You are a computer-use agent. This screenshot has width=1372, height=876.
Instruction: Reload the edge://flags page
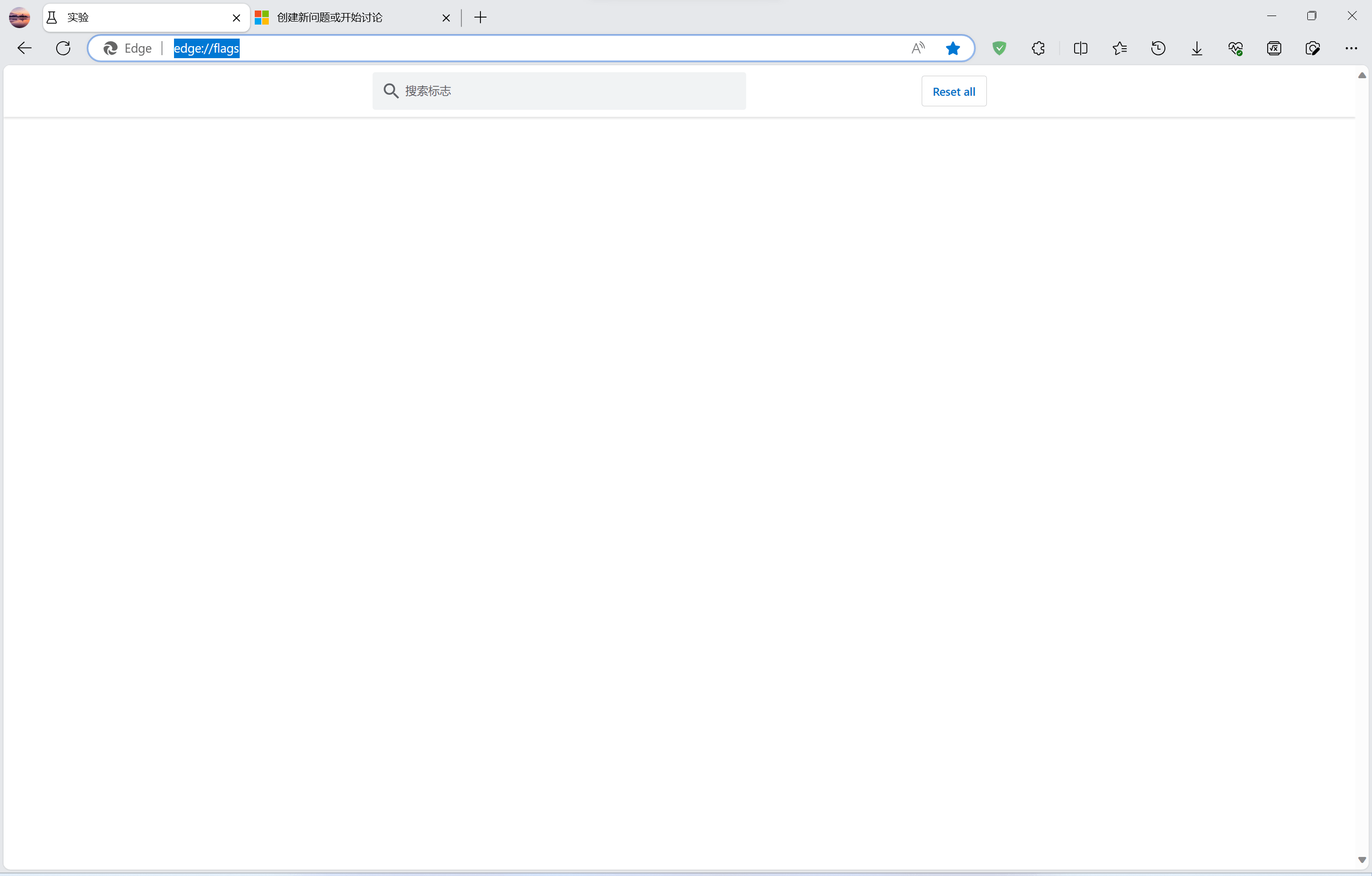(x=63, y=49)
